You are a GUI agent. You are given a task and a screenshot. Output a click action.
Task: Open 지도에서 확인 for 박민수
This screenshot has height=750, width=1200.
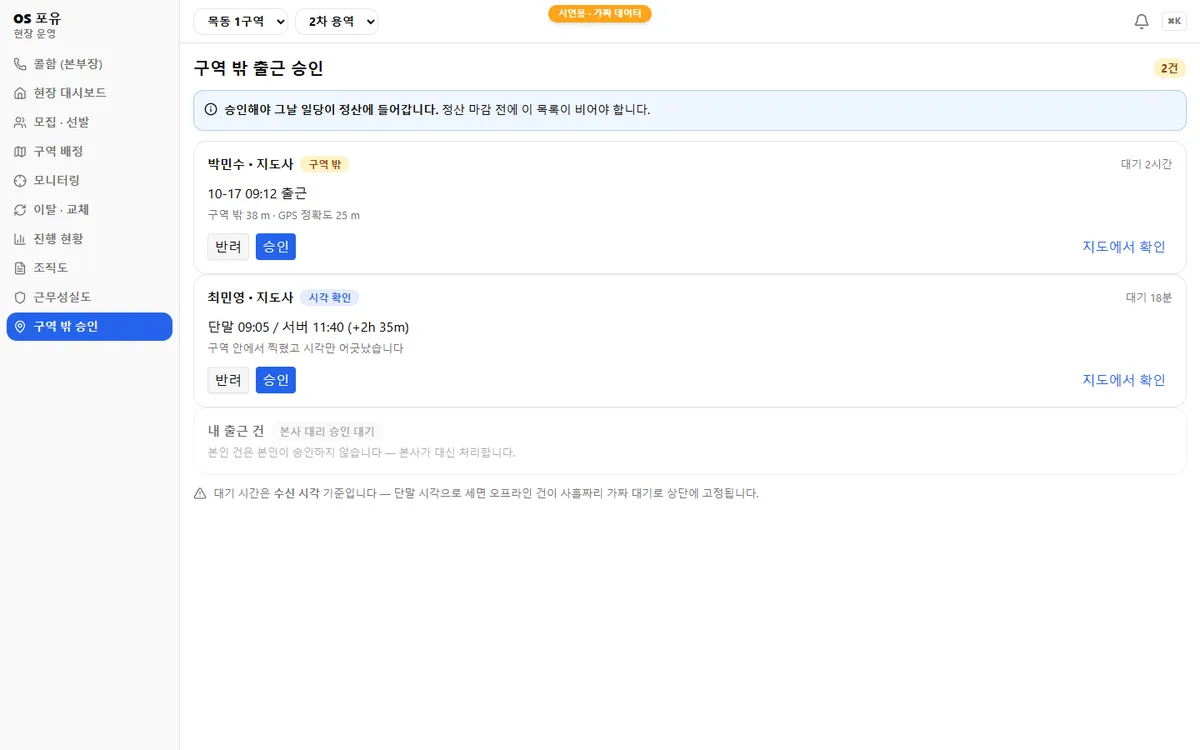click(1124, 246)
